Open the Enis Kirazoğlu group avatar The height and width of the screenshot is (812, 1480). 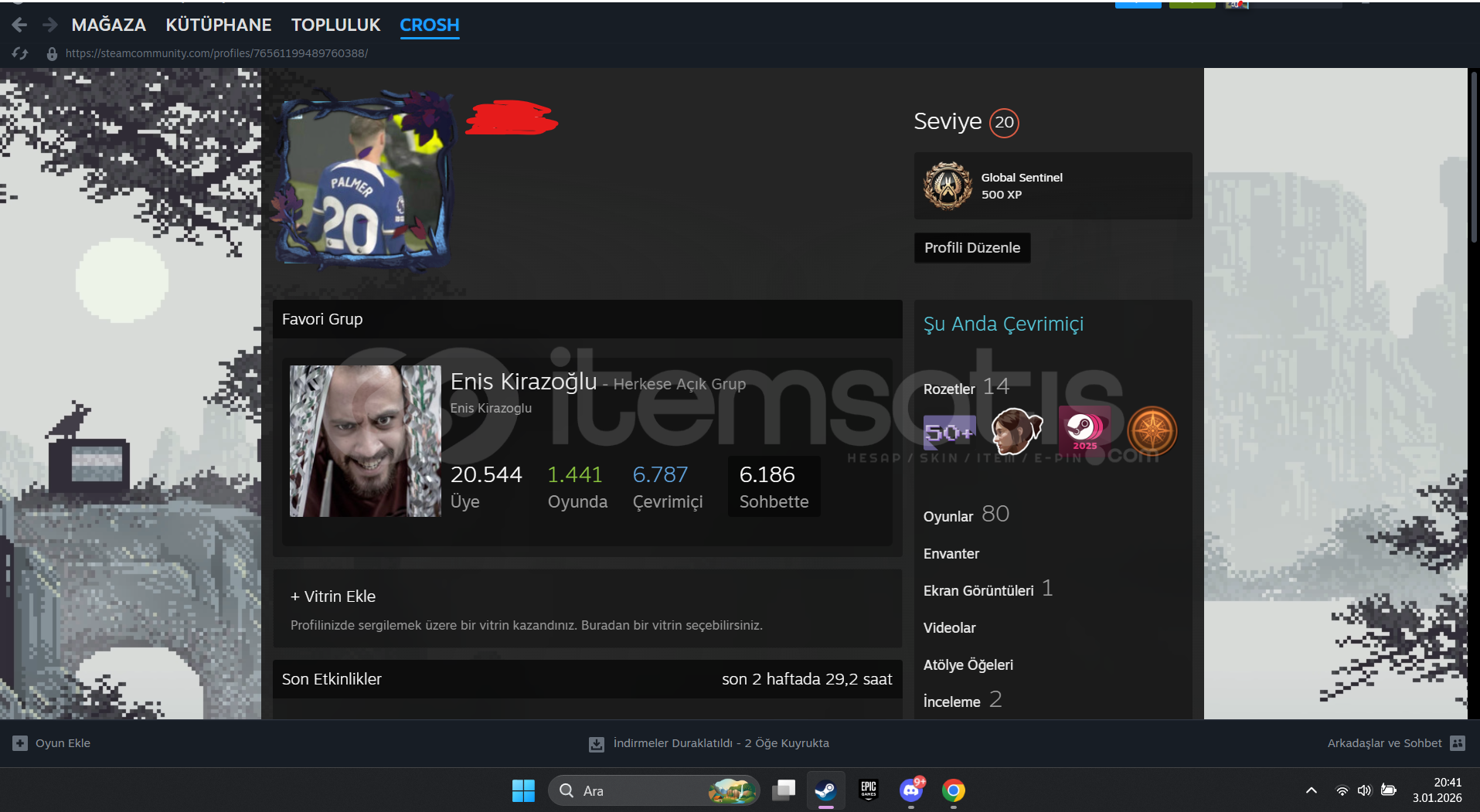click(x=366, y=441)
